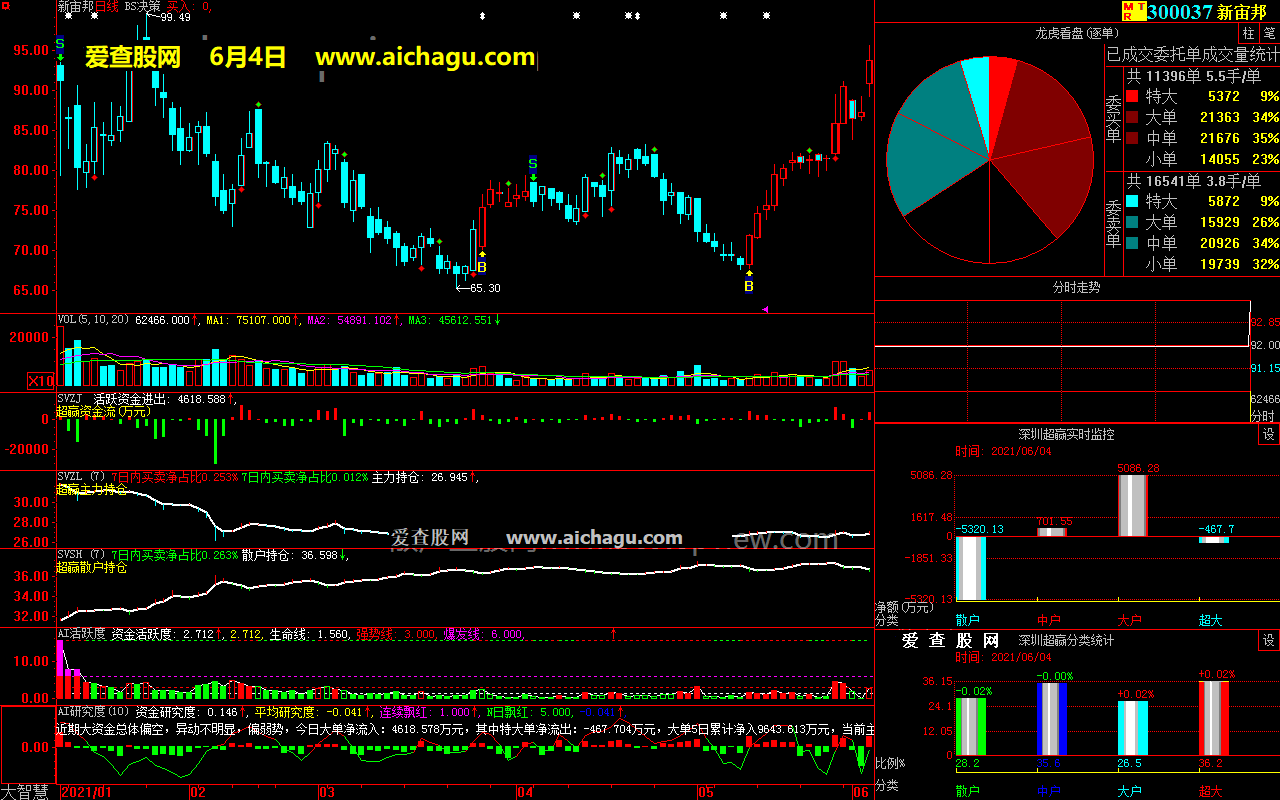Click the 70.00 price axis label

point(33,250)
